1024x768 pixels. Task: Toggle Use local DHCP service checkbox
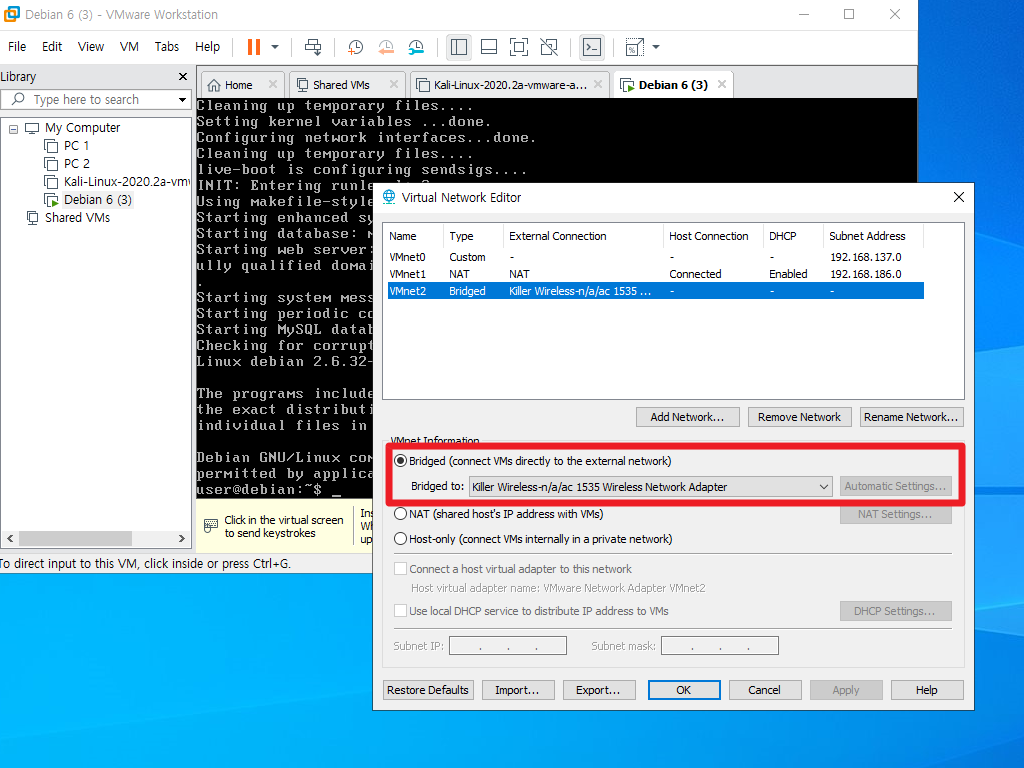400,611
